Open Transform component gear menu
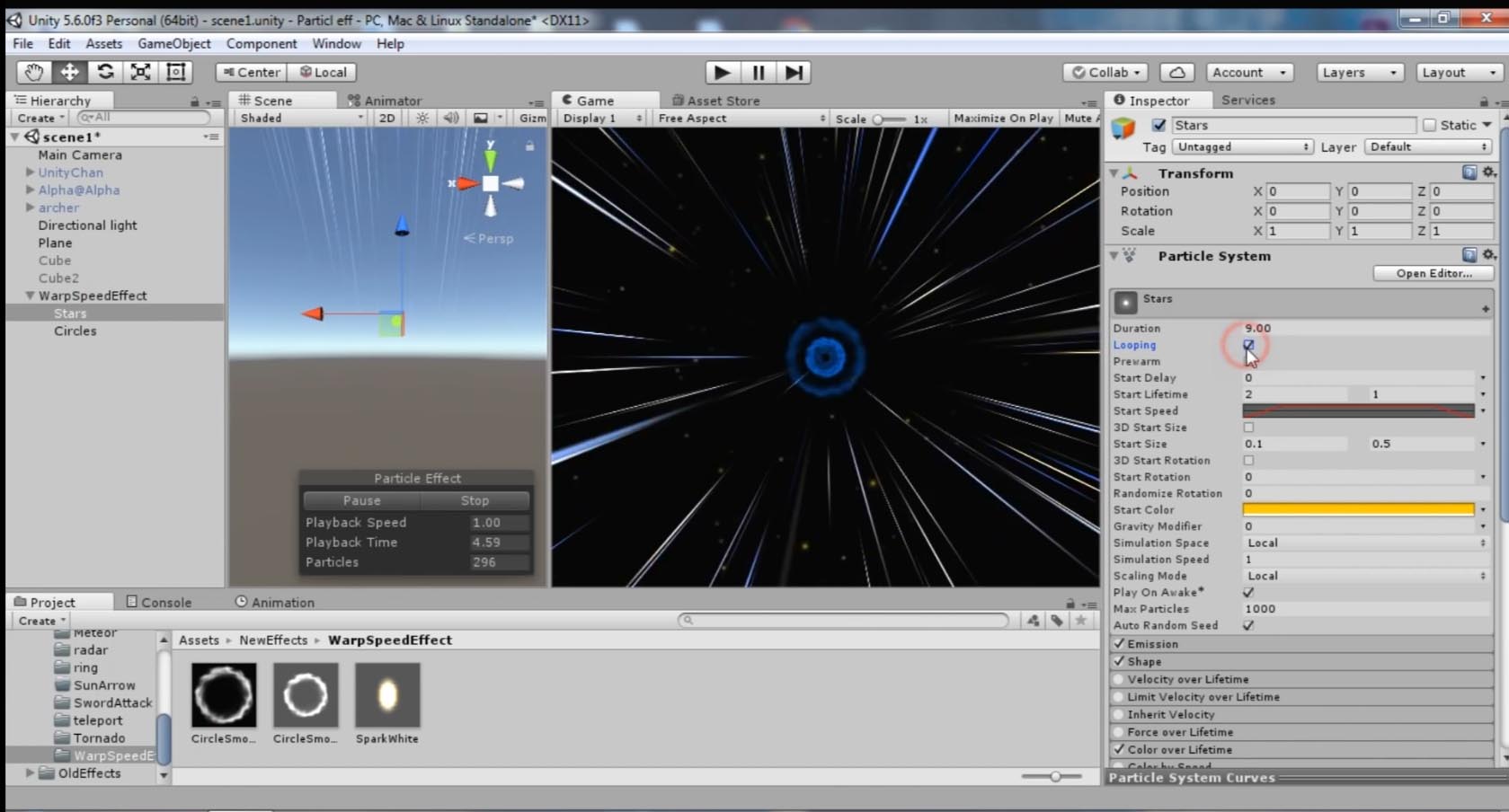Viewport: 1509px width, 812px height. [x=1488, y=172]
